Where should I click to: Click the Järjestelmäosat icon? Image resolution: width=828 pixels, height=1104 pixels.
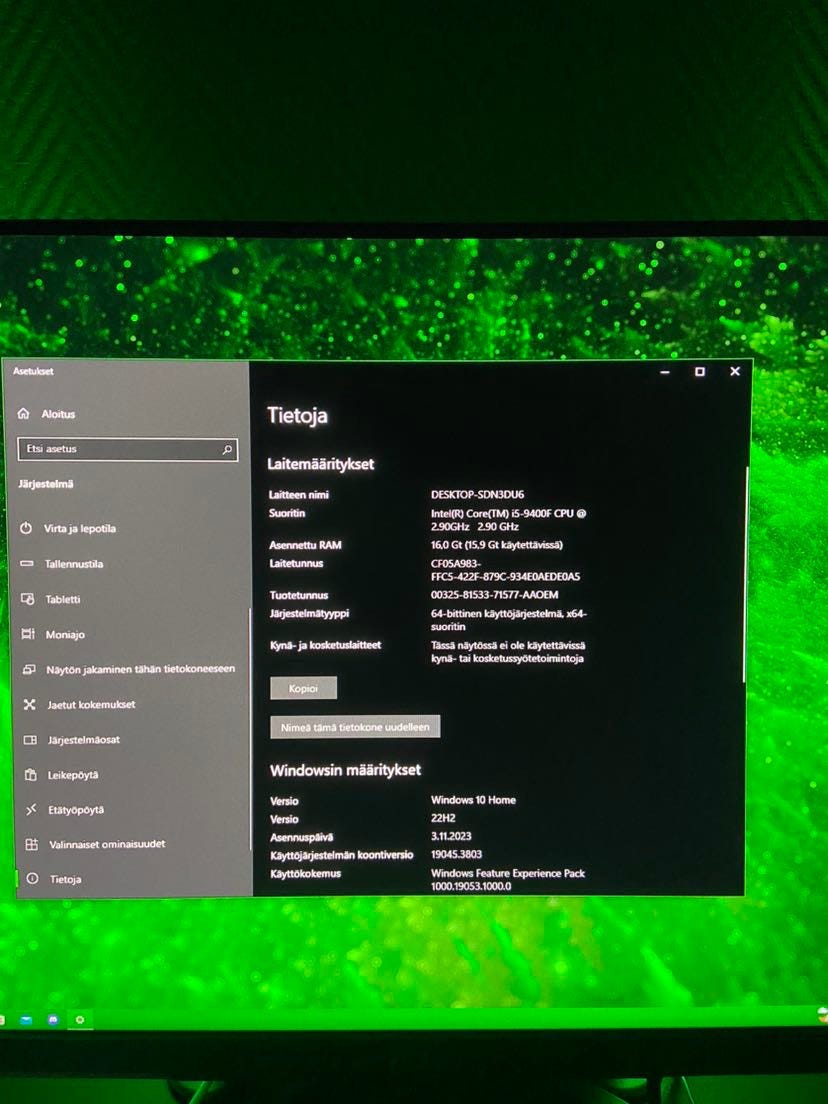click(30, 739)
